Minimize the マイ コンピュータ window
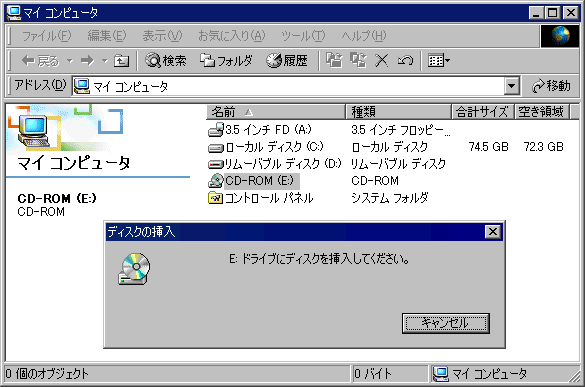The width and height of the screenshot is (585, 387). [536, 13]
